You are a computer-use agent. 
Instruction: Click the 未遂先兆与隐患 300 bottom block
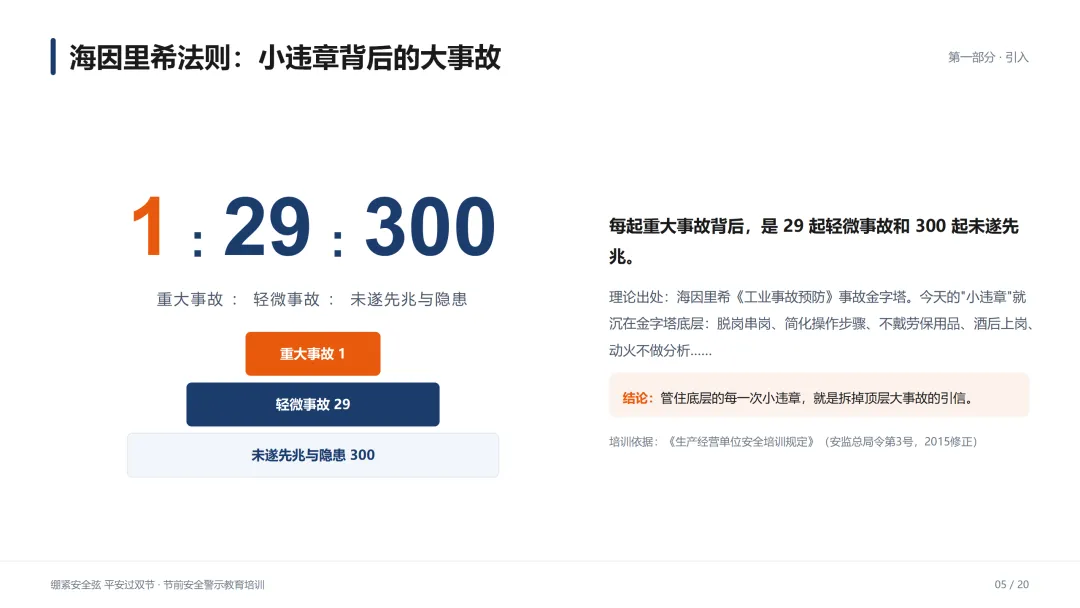(x=313, y=455)
